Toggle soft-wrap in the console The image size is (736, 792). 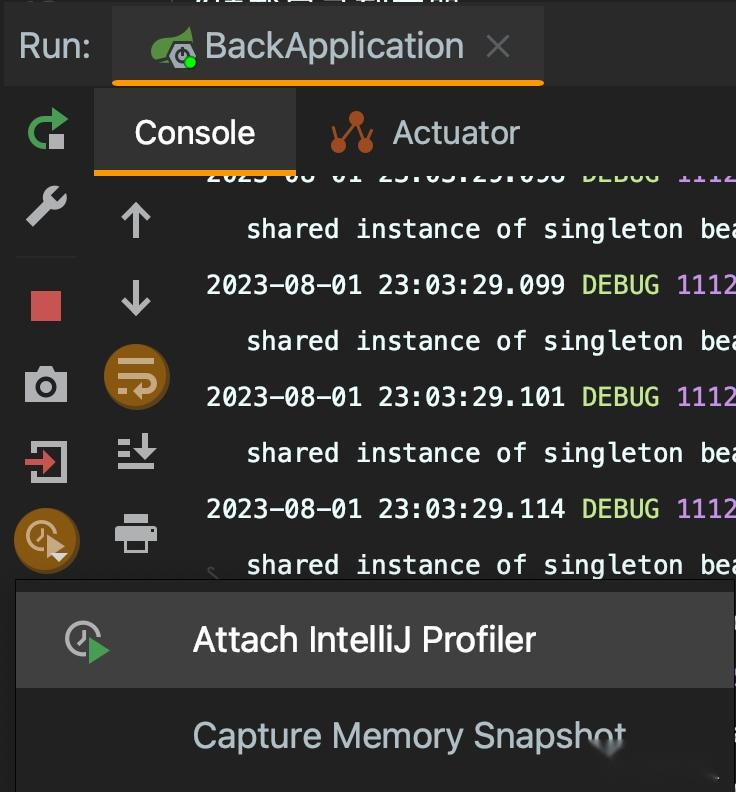tap(136, 377)
